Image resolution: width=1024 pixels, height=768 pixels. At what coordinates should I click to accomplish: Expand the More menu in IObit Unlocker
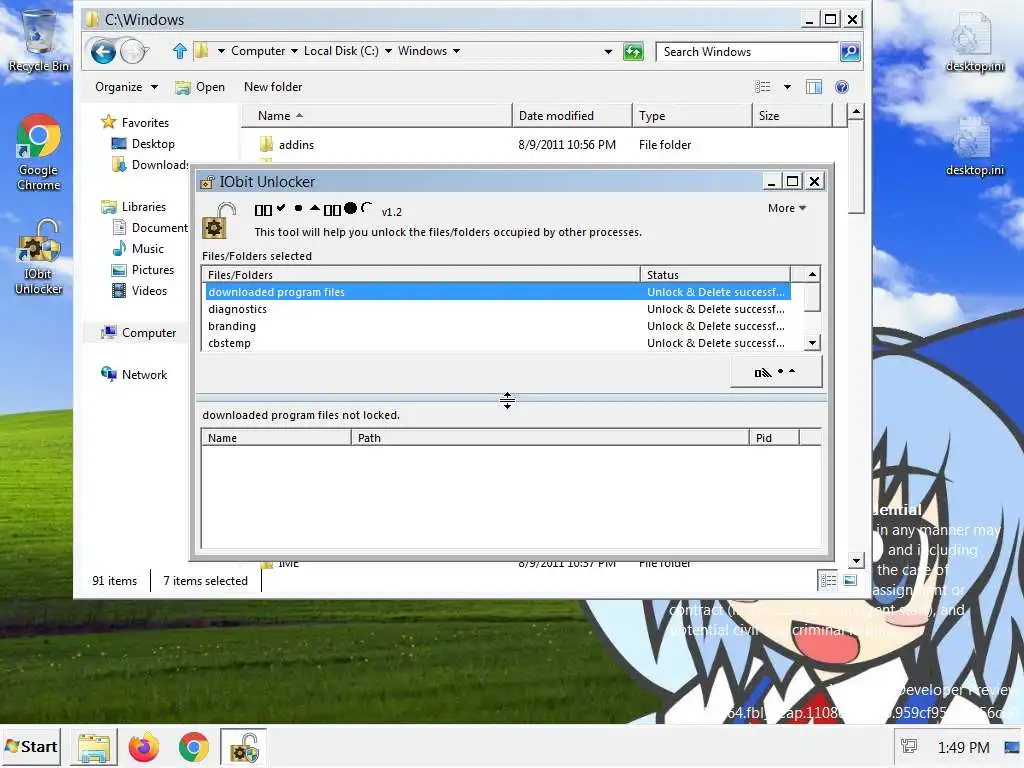click(x=787, y=208)
